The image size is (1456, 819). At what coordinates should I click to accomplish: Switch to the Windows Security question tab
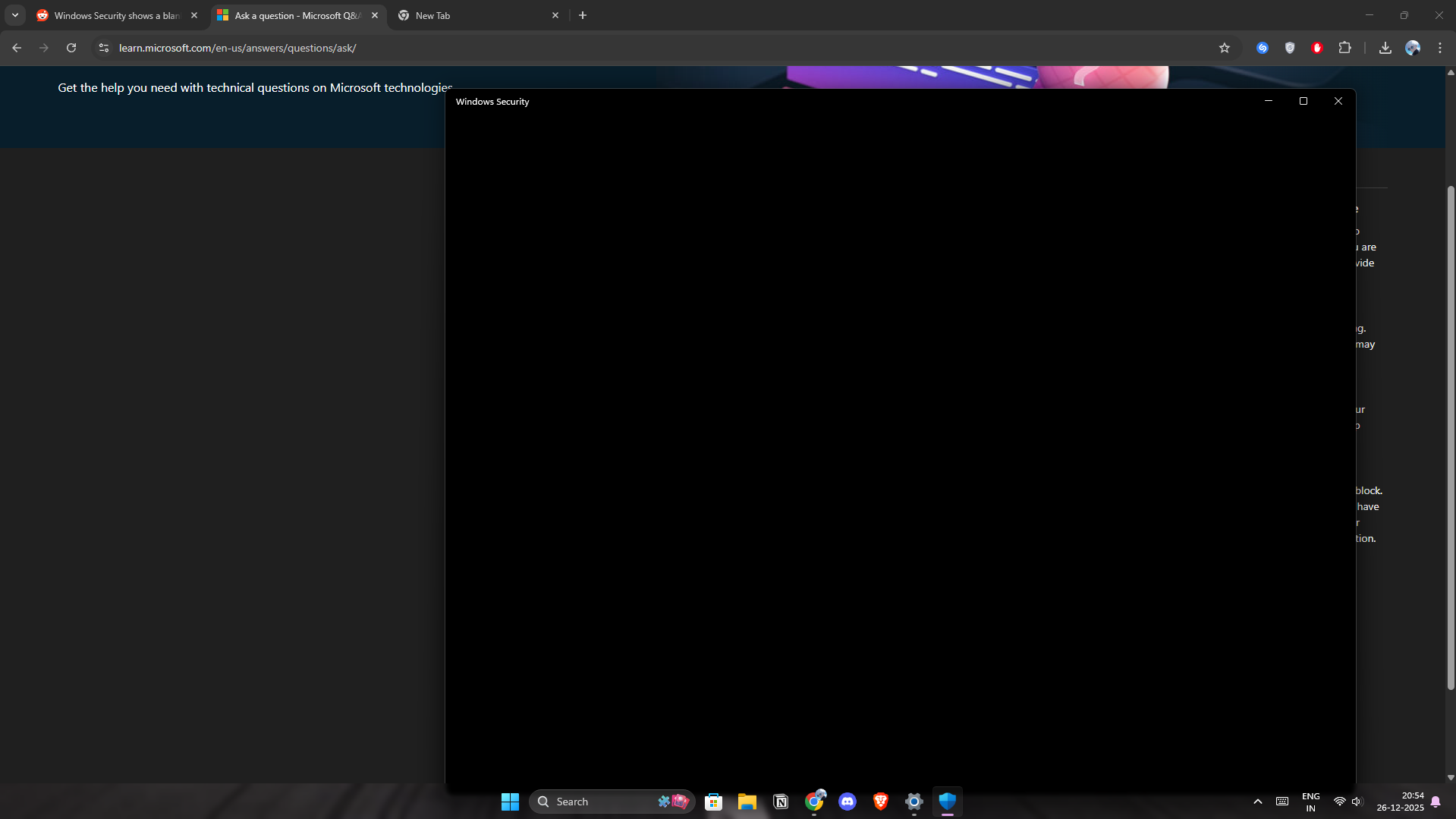click(114, 15)
